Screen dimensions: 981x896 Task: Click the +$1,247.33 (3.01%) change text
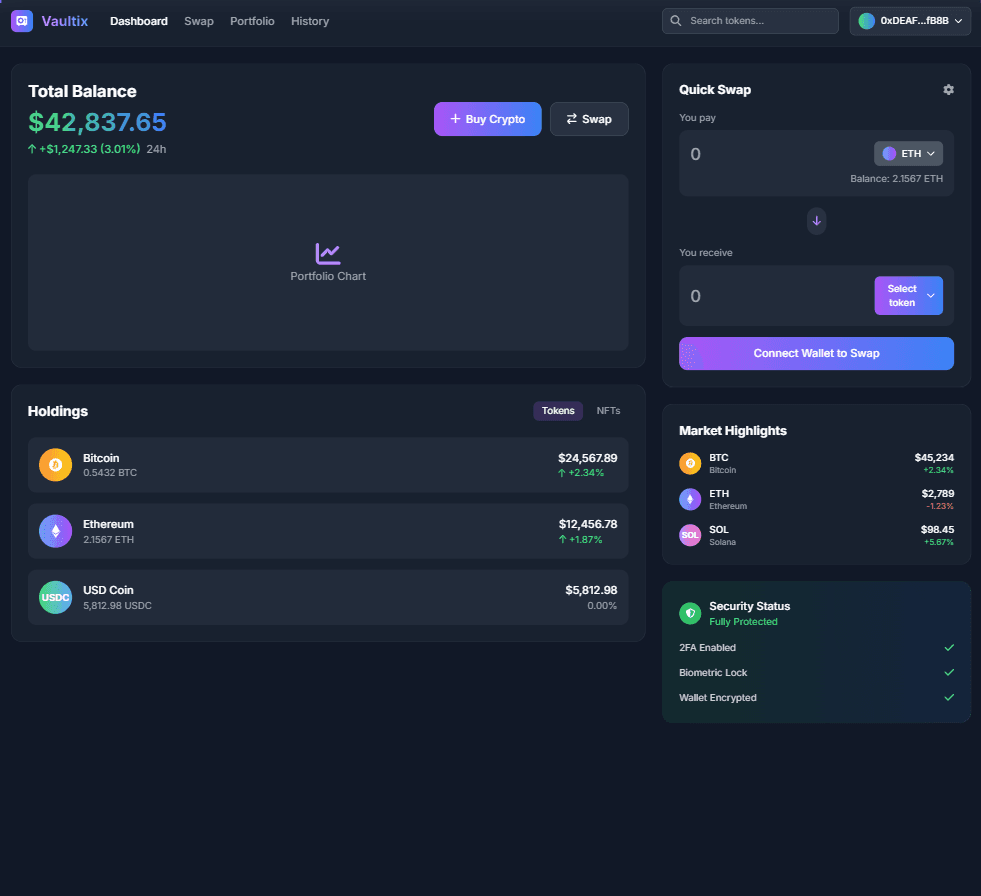[89, 149]
